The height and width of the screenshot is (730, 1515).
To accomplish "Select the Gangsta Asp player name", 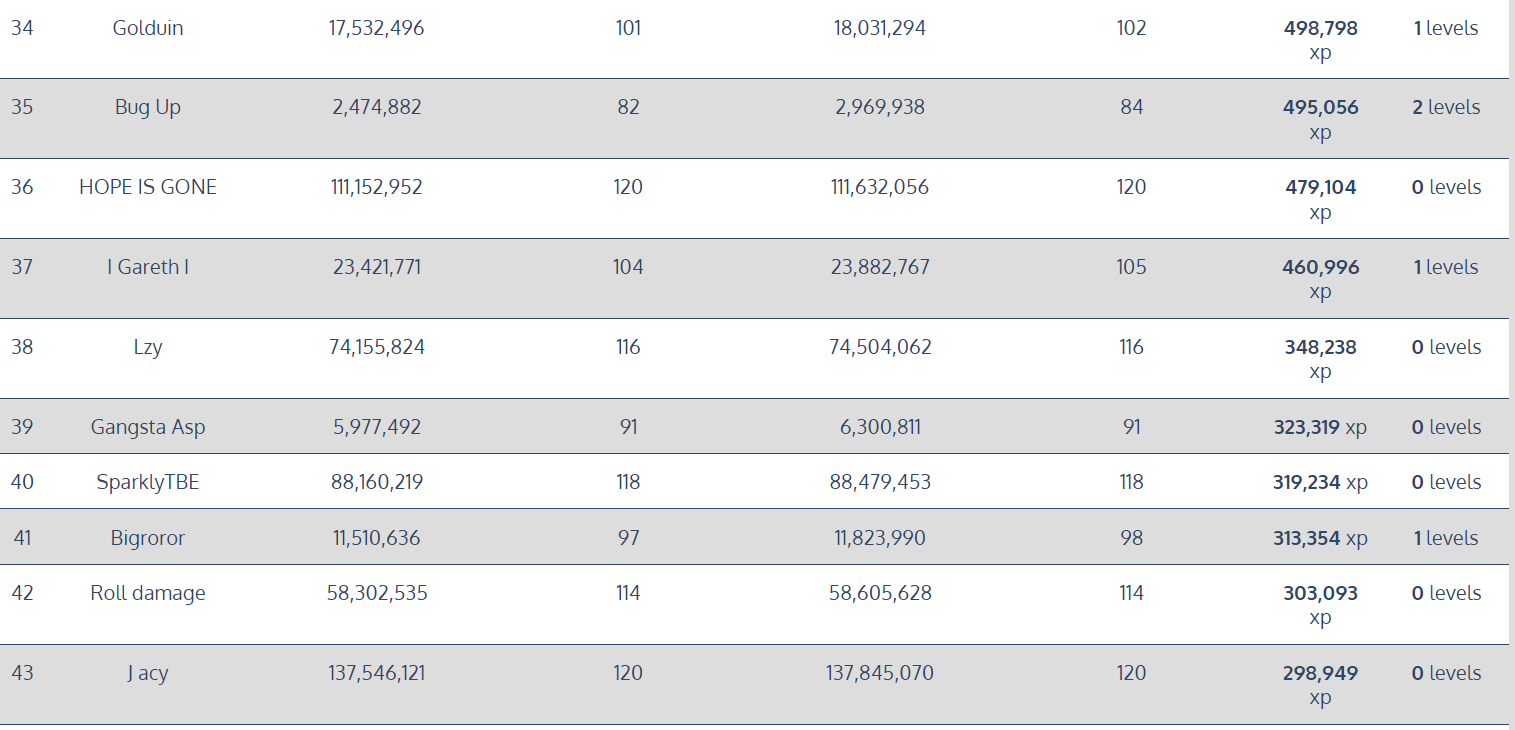I will 148,427.
